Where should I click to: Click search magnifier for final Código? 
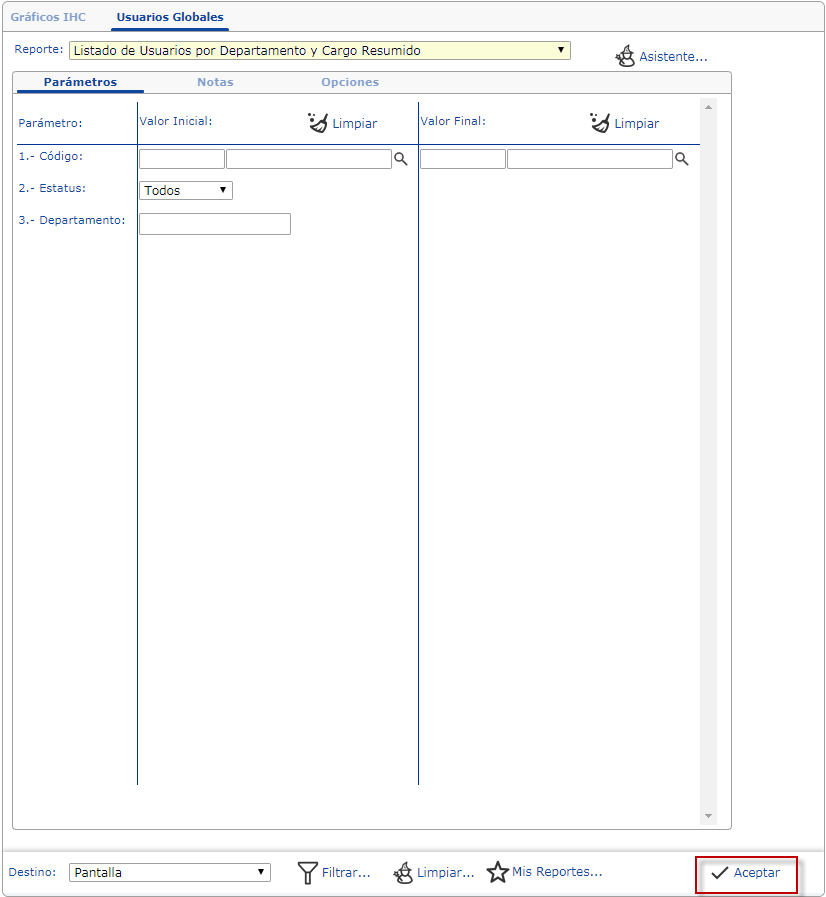point(682,159)
